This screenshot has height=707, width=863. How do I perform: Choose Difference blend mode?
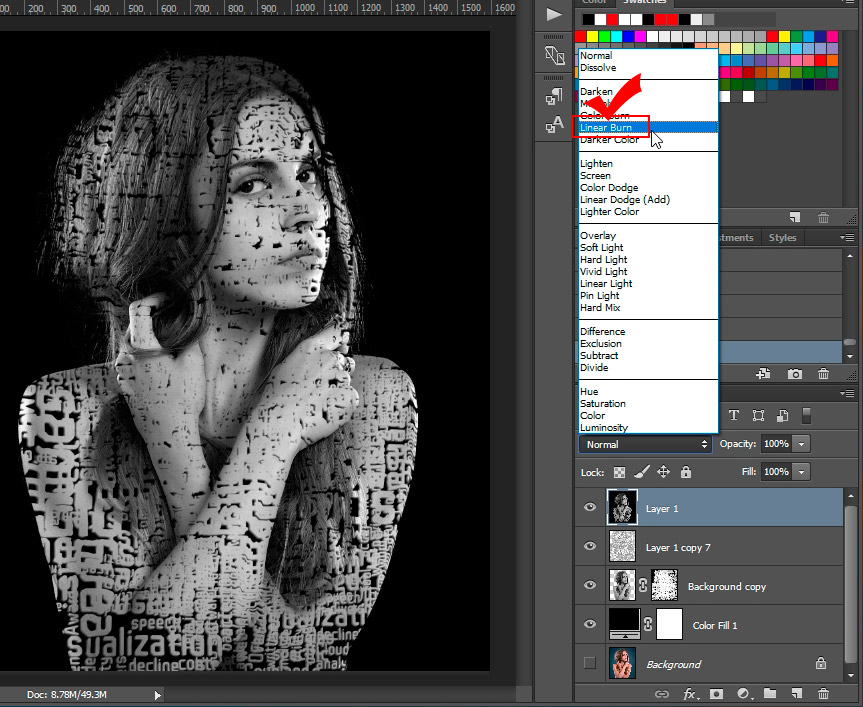pyautogui.click(x=648, y=332)
